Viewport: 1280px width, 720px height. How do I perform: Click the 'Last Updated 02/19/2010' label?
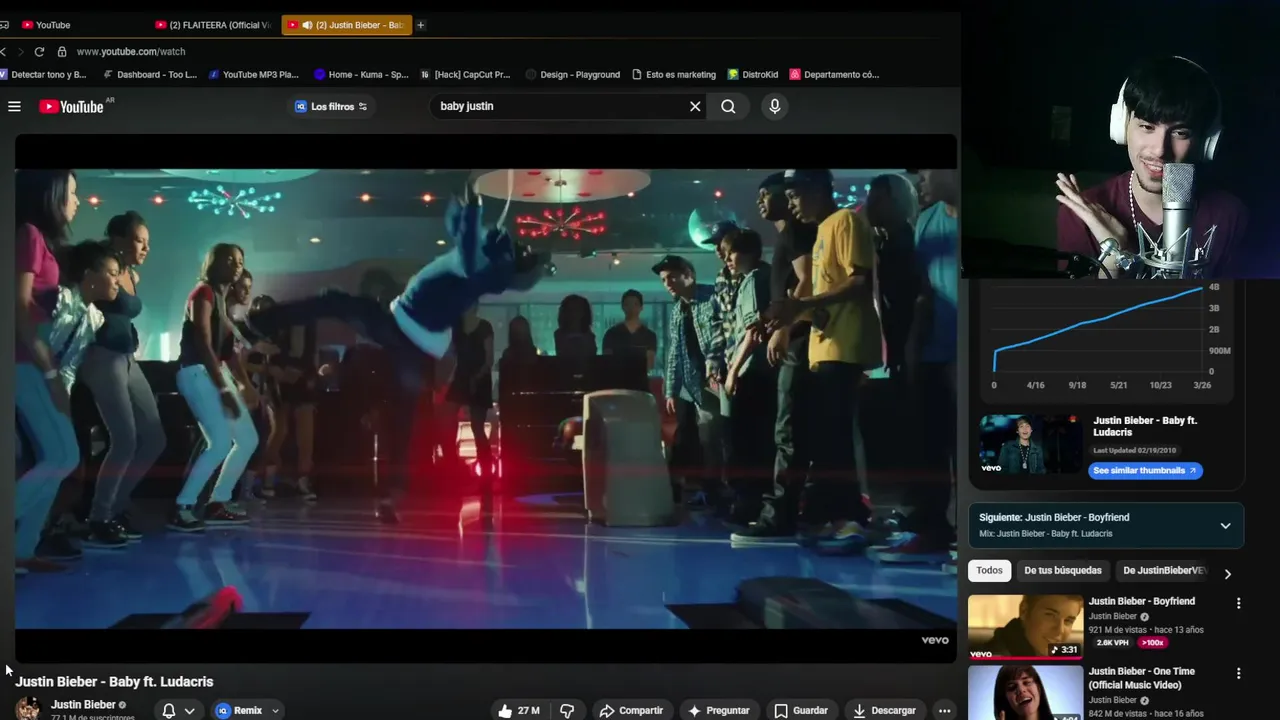coord(1134,450)
